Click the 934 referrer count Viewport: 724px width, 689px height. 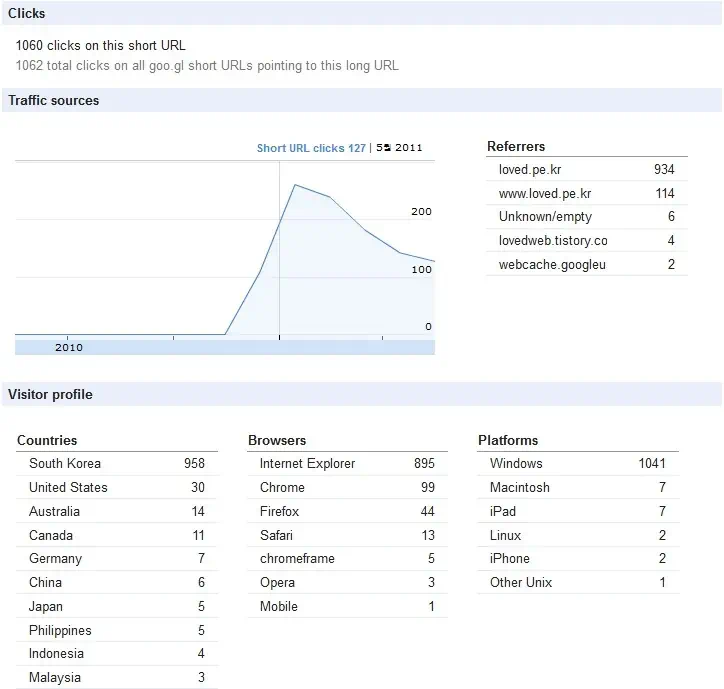coord(664,169)
